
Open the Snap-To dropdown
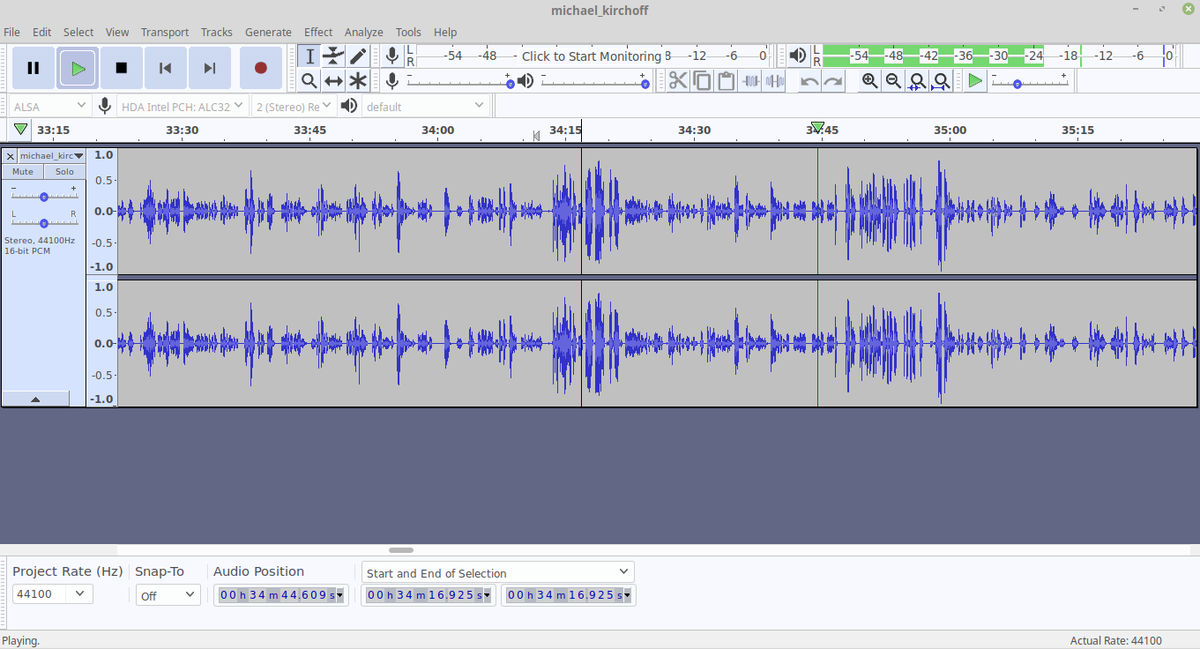[x=168, y=594]
